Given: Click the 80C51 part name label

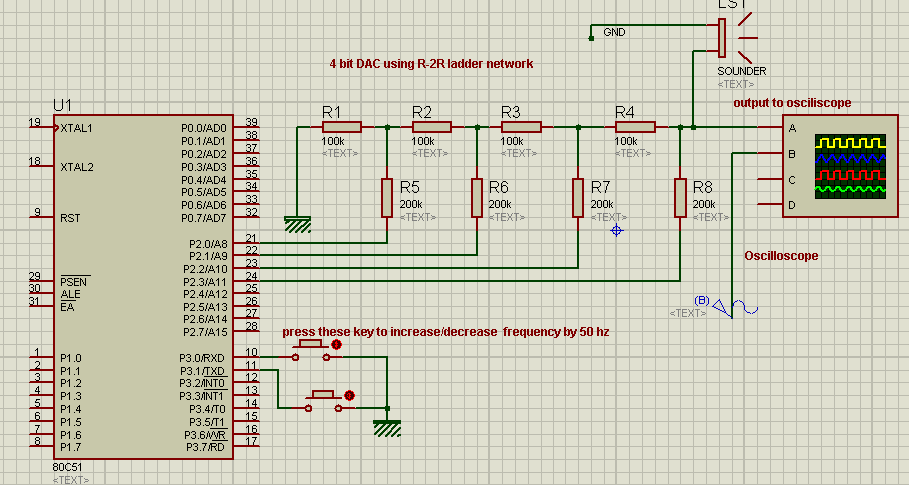Looking at the screenshot, I should click(x=67, y=467).
